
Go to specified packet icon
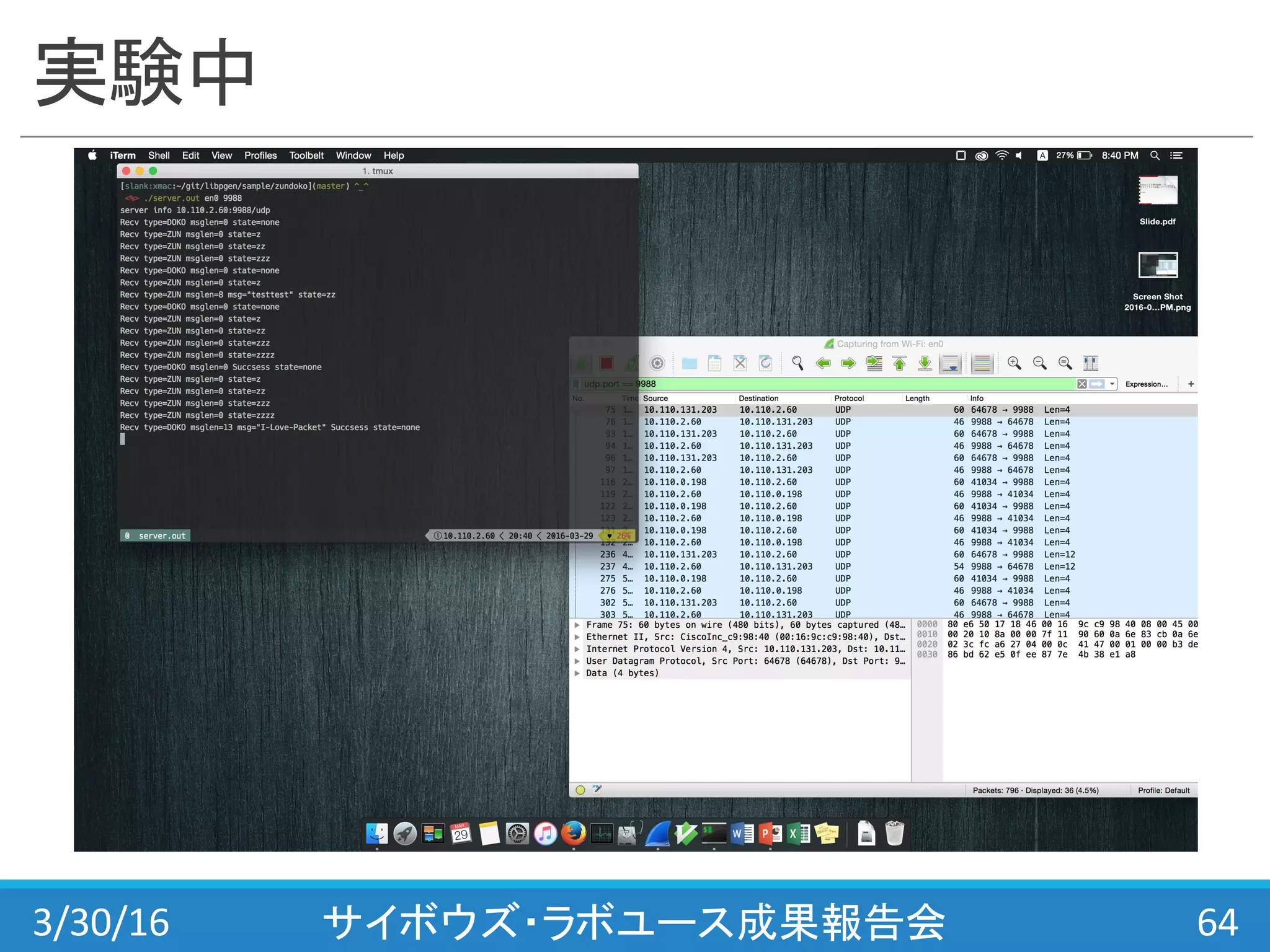click(x=874, y=363)
